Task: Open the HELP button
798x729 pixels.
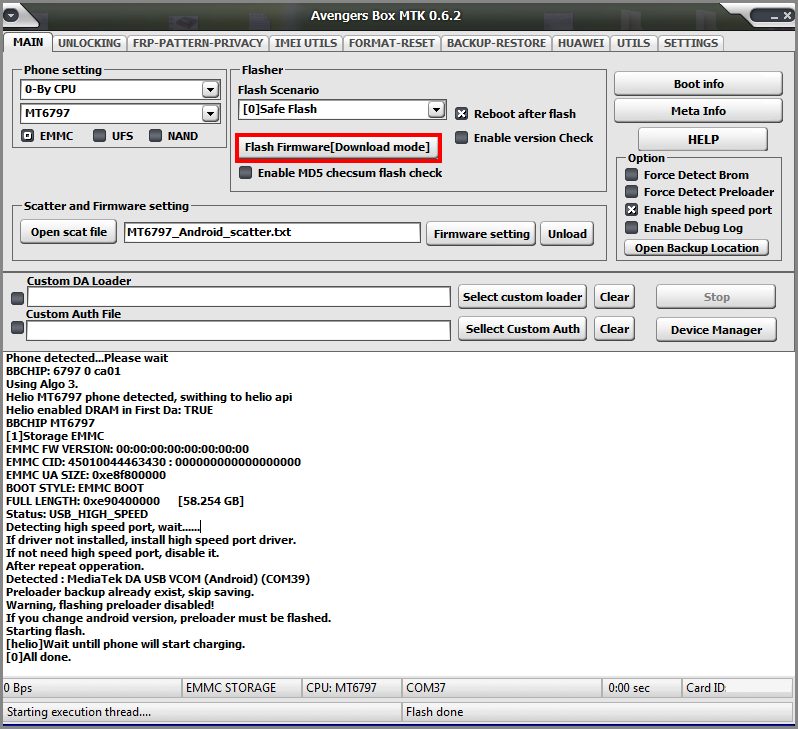Action: click(703, 139)
